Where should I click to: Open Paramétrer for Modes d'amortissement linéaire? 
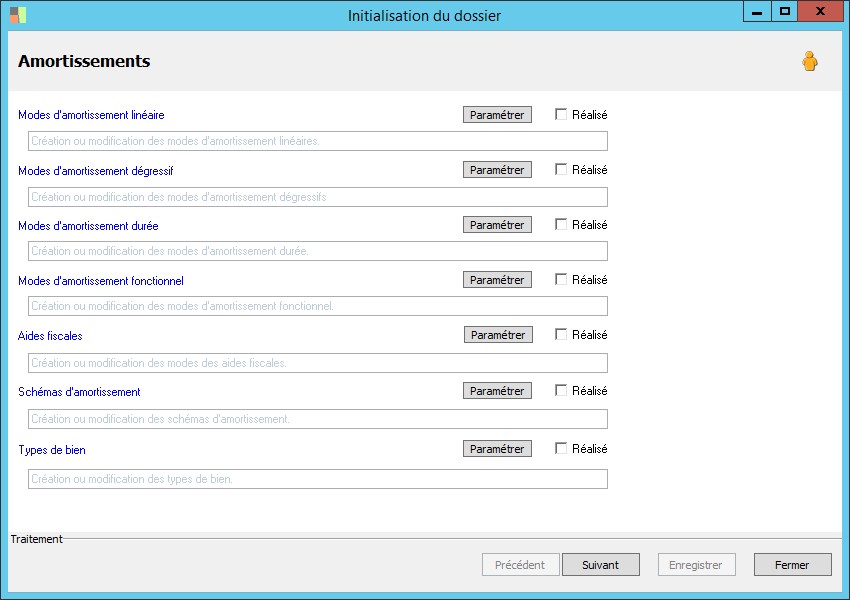[x=497, y=115]
